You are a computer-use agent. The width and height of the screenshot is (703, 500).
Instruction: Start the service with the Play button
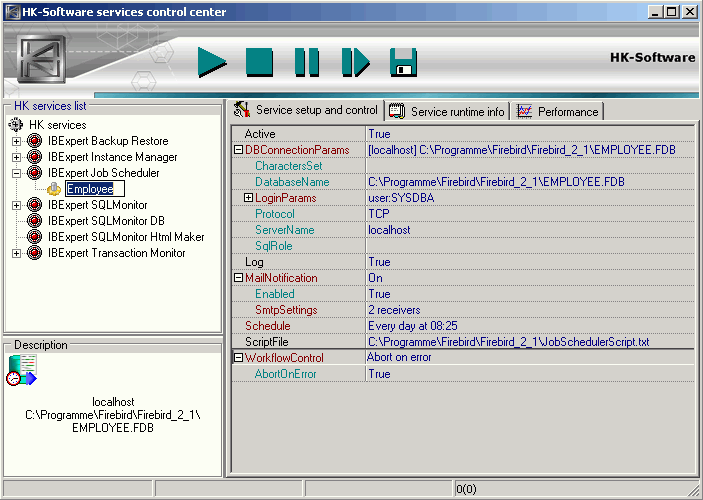[x=212, y=62]
